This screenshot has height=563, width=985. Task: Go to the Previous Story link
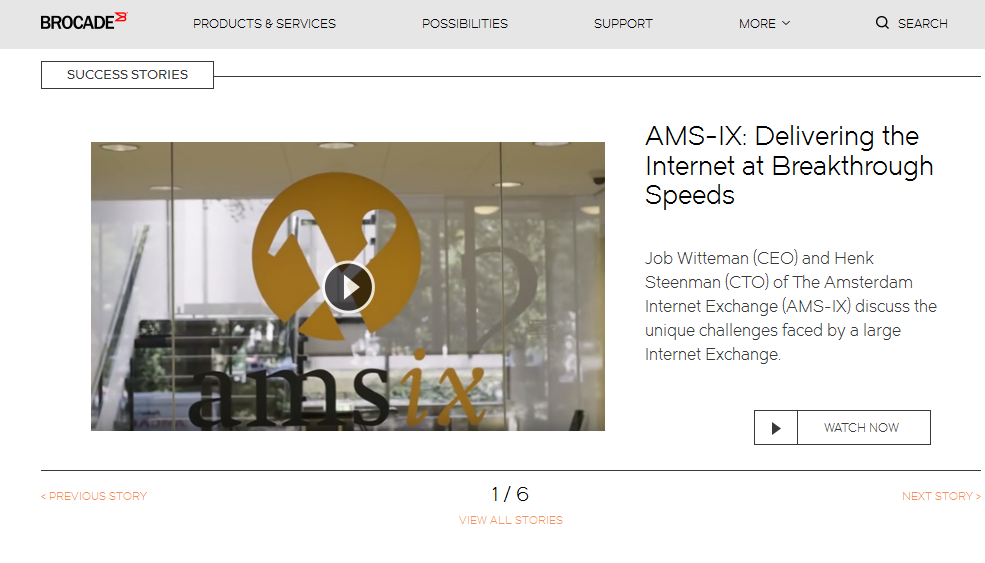tap(94, 496)
